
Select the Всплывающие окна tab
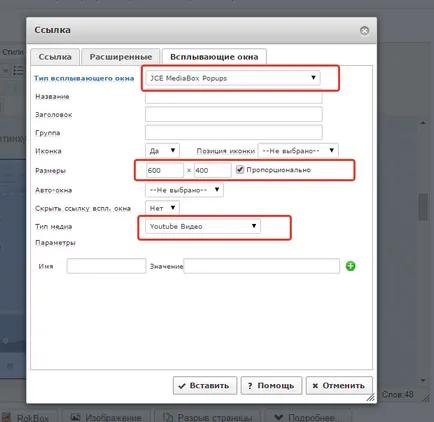click(x=214, y=57)
